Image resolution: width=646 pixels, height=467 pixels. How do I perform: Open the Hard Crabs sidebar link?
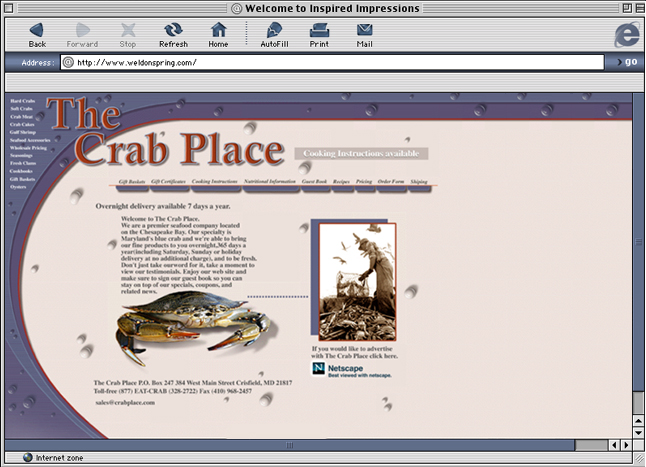click(x=22, y=102)
